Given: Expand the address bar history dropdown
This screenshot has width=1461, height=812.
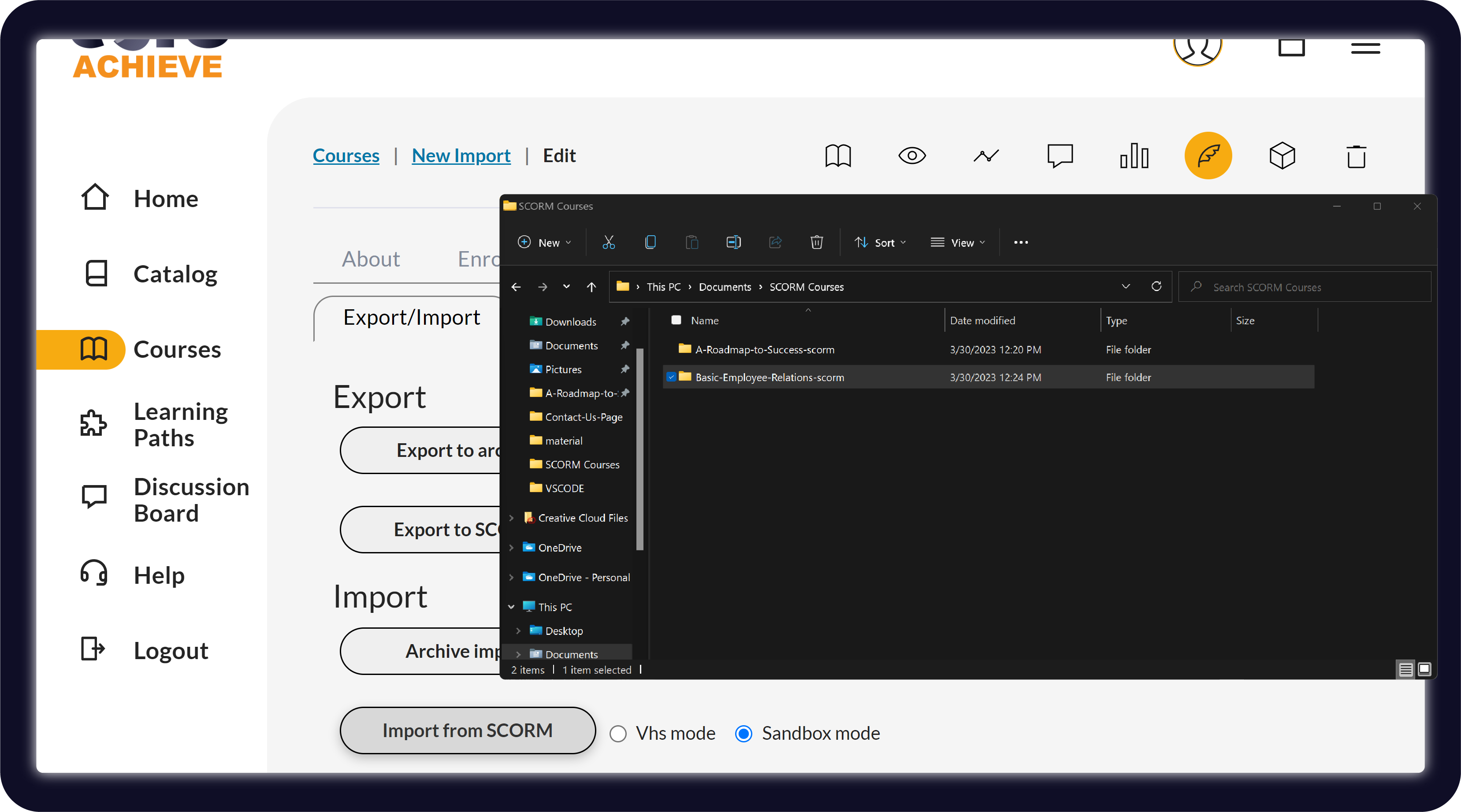Looking at the screenshot, I should [1126, 286].
